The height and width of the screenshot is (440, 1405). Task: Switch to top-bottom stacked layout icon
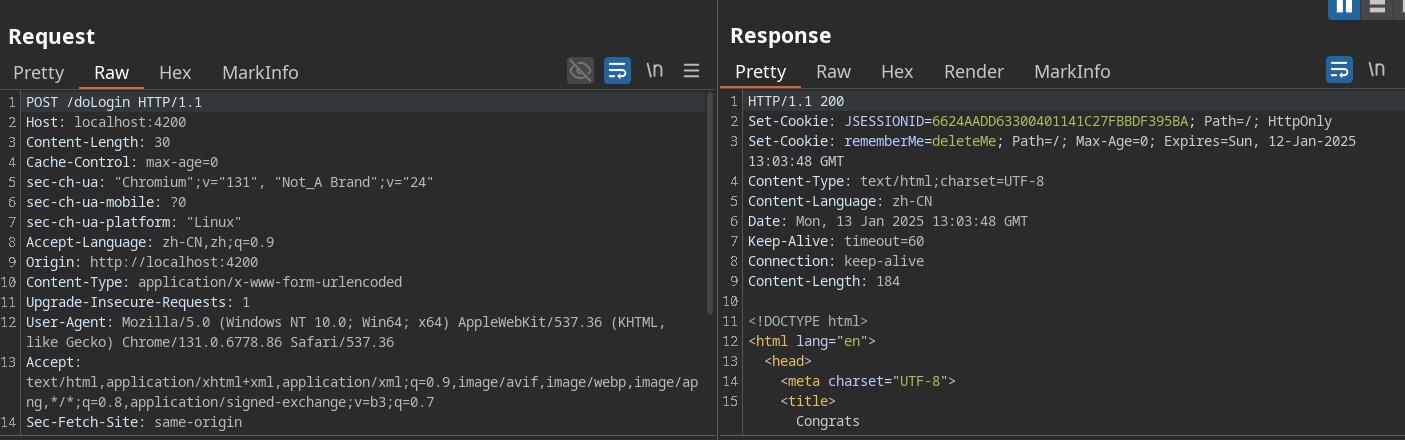1377,7
